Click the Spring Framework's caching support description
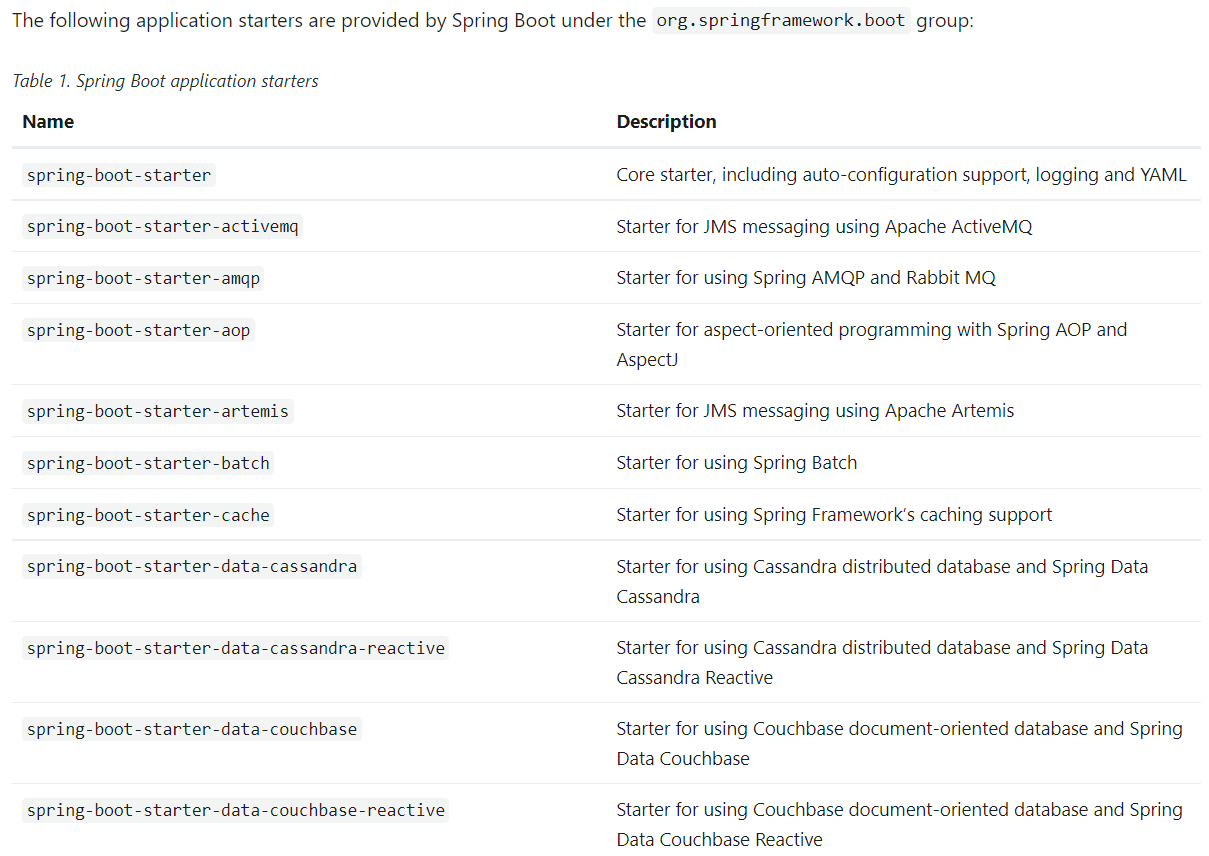The image size is (1209, 856). [834, 515]
